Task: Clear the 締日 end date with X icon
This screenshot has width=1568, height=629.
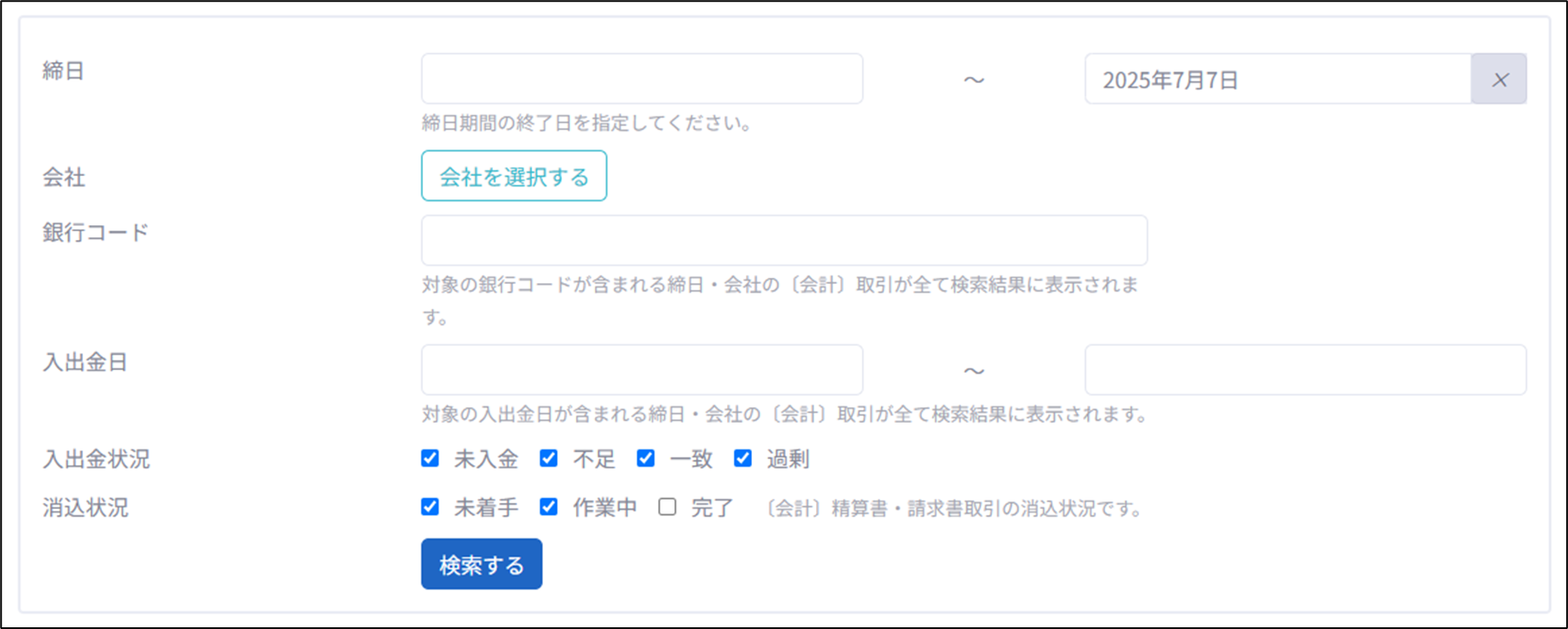Action: 1499,79
